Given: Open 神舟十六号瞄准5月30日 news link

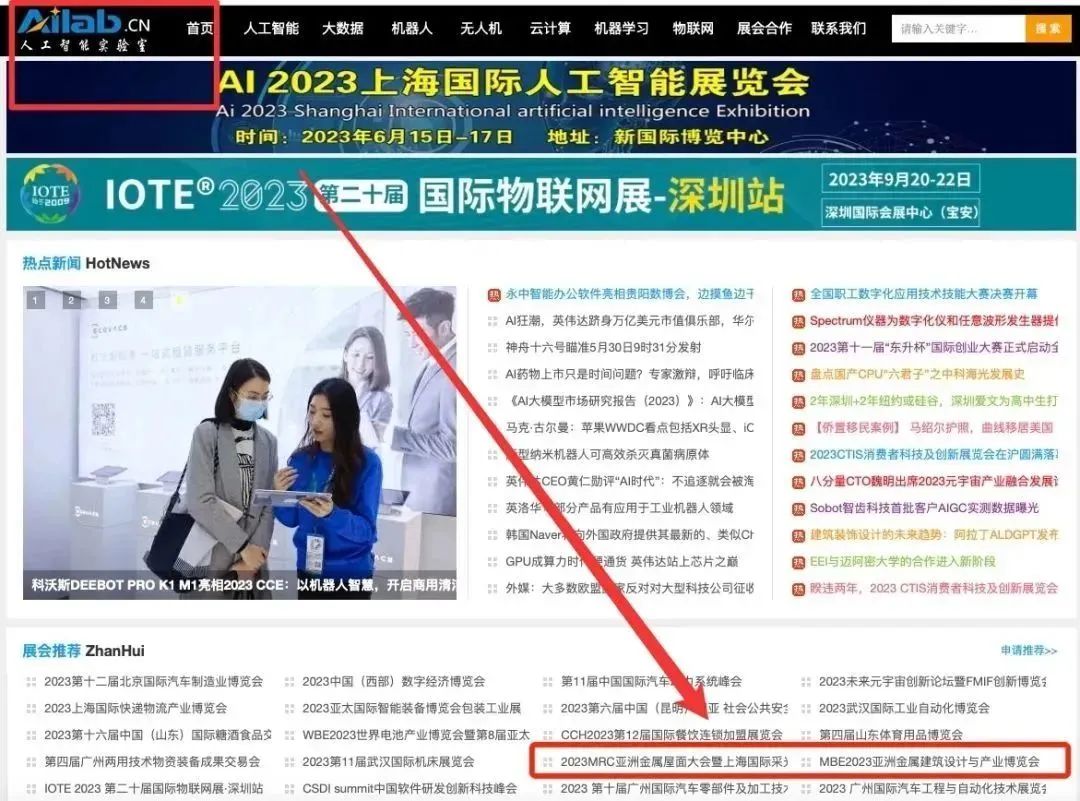Looking at the screenshot, I should coord(603,348).
